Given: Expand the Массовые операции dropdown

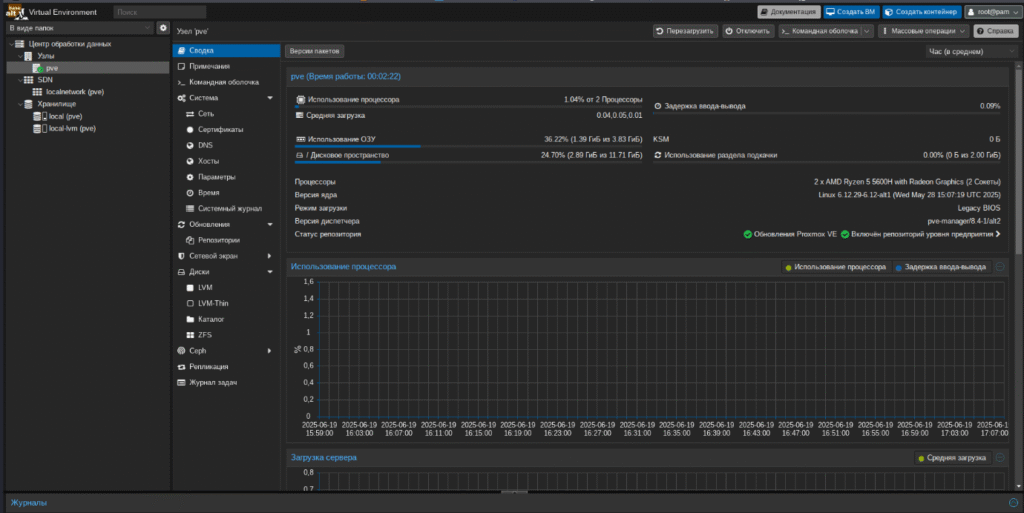Looking at the screenshot, I should [x=923, y=31].
